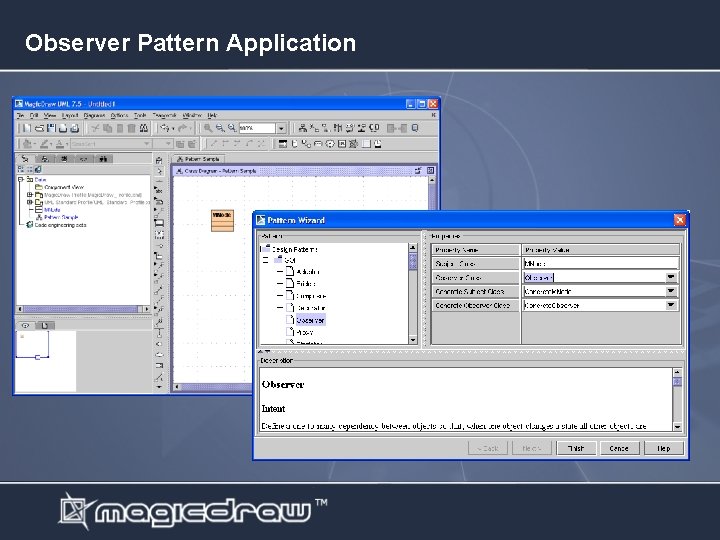Click the Observer Class value text field
Screen dimensions: 720x540
click(594, 277)
